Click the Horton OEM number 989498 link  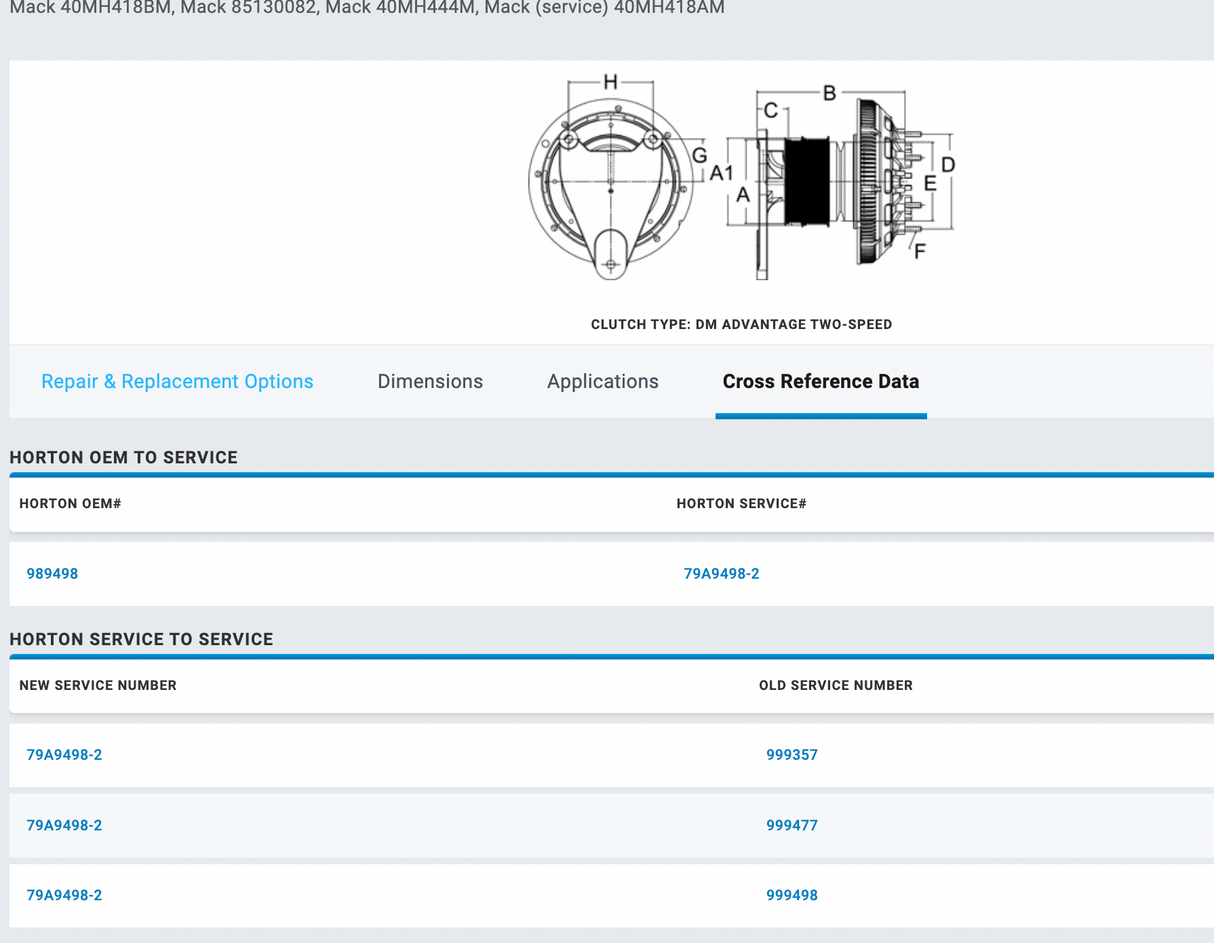click(x=52, y=573)
